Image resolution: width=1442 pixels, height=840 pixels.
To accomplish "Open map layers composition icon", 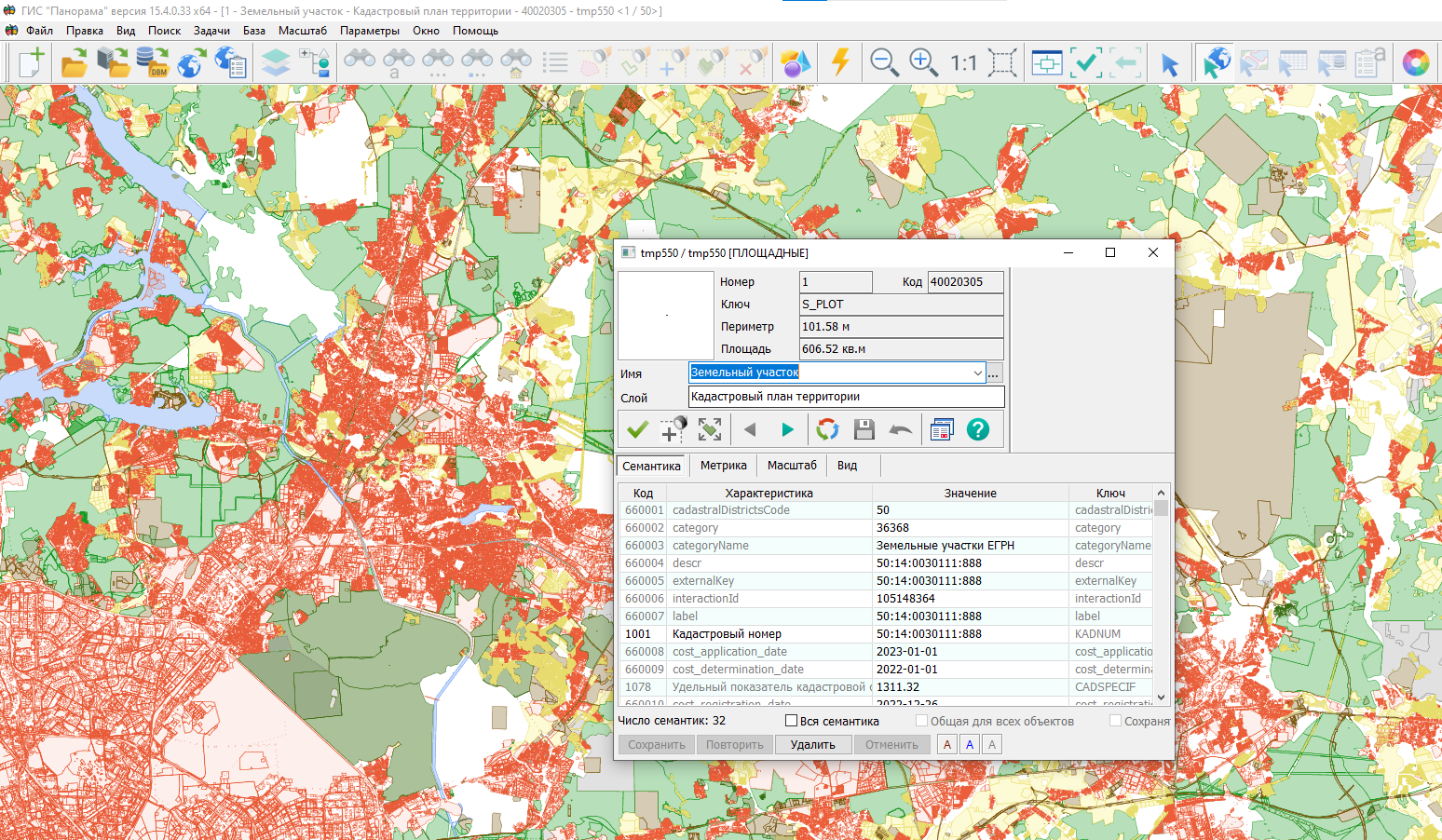I will click(276, 63).
